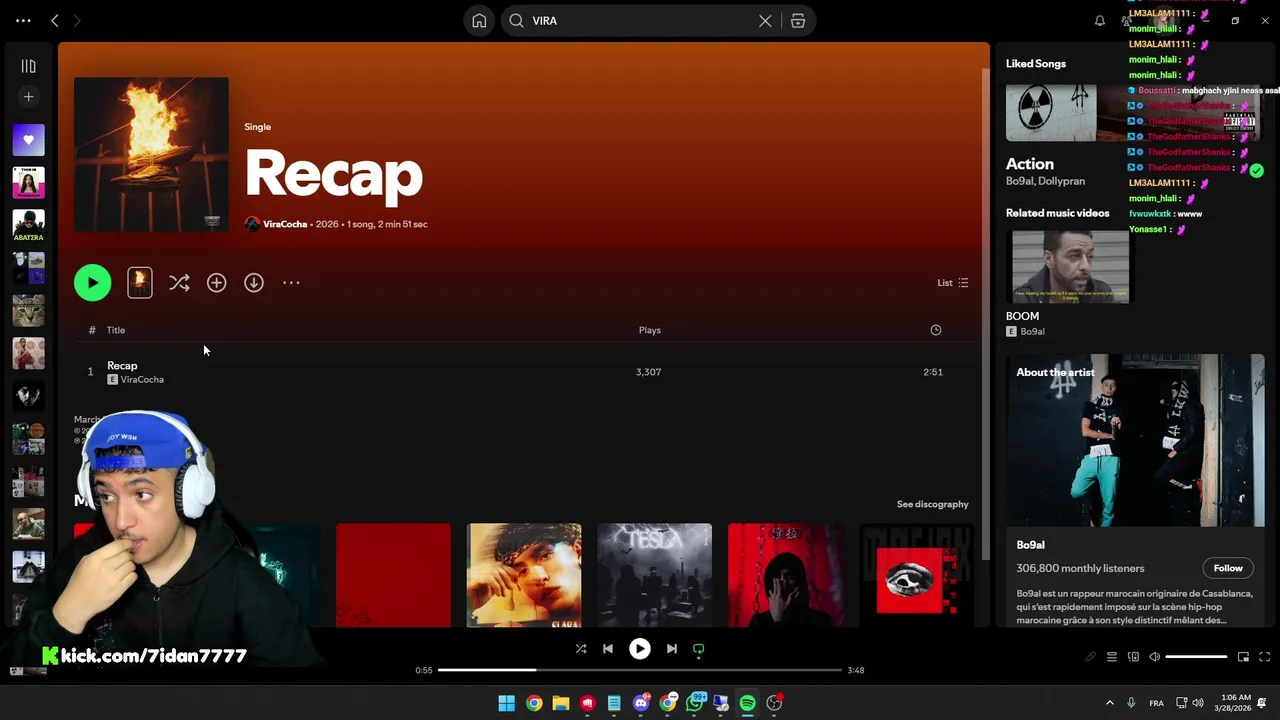
Task: Open the burning cover preview next to play
Action: click(x=140, y=283)
